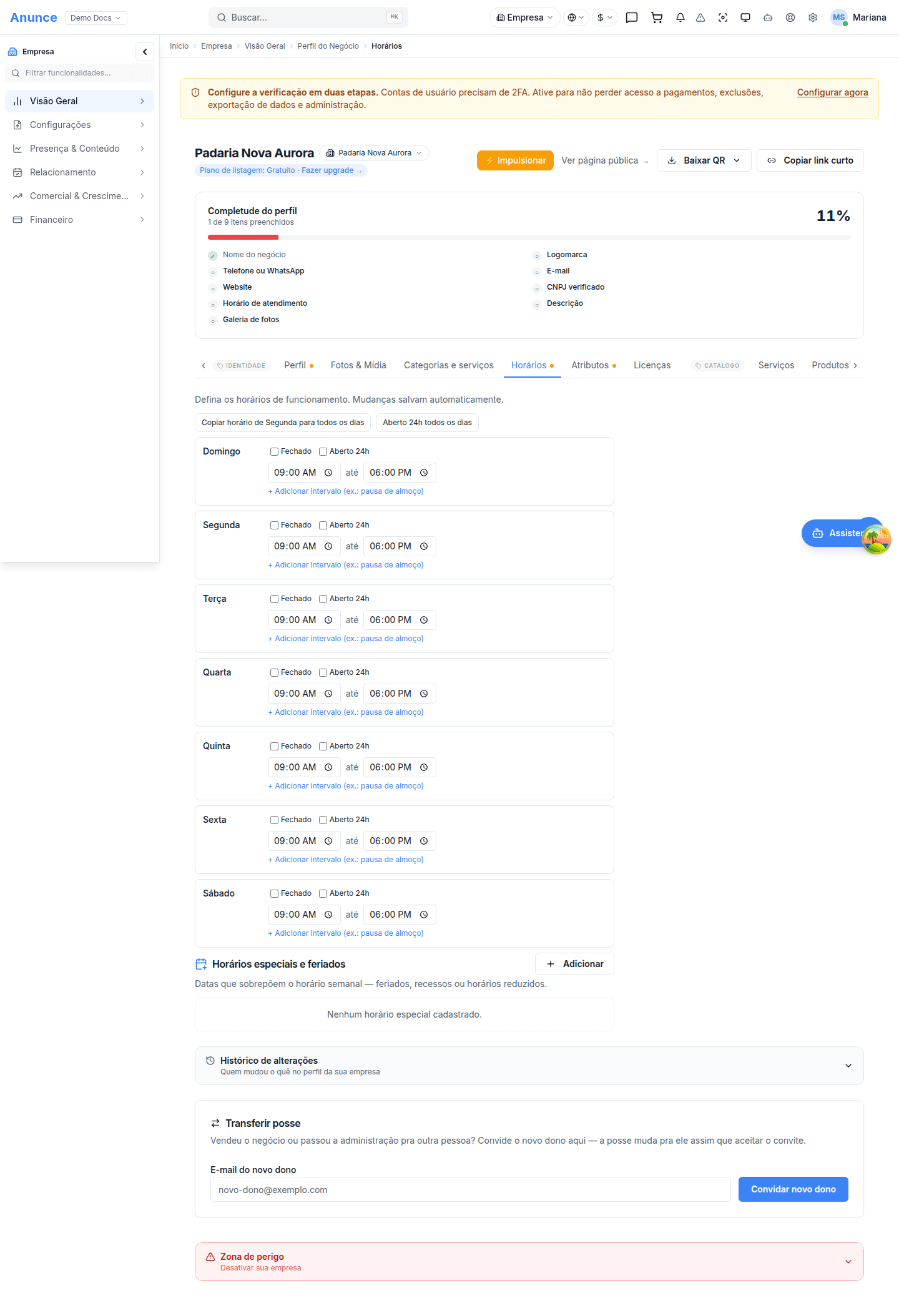Click the clock icon in Domingo opening time

[x=328, y=473]
